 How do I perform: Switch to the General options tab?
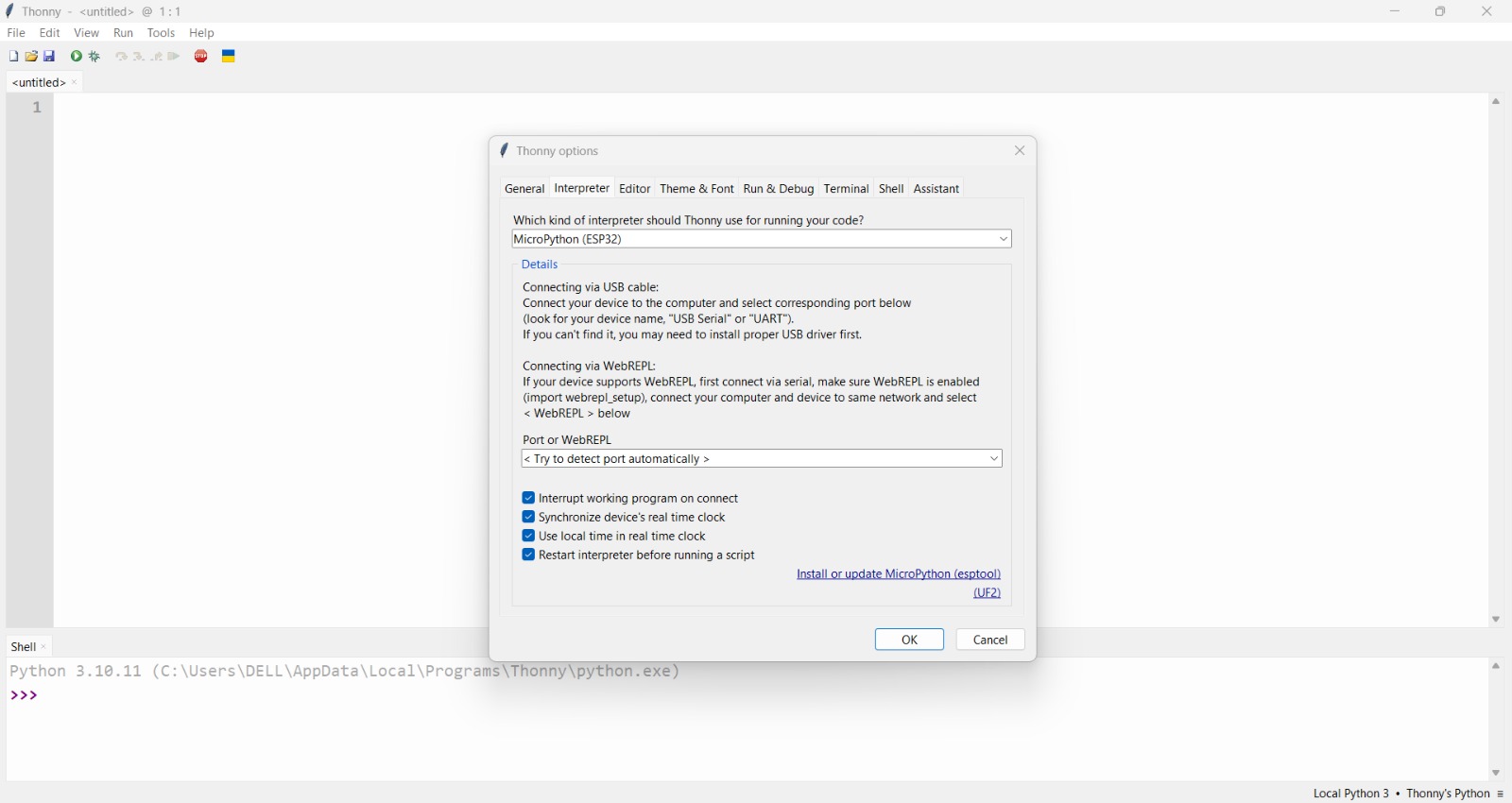[524, 189]
